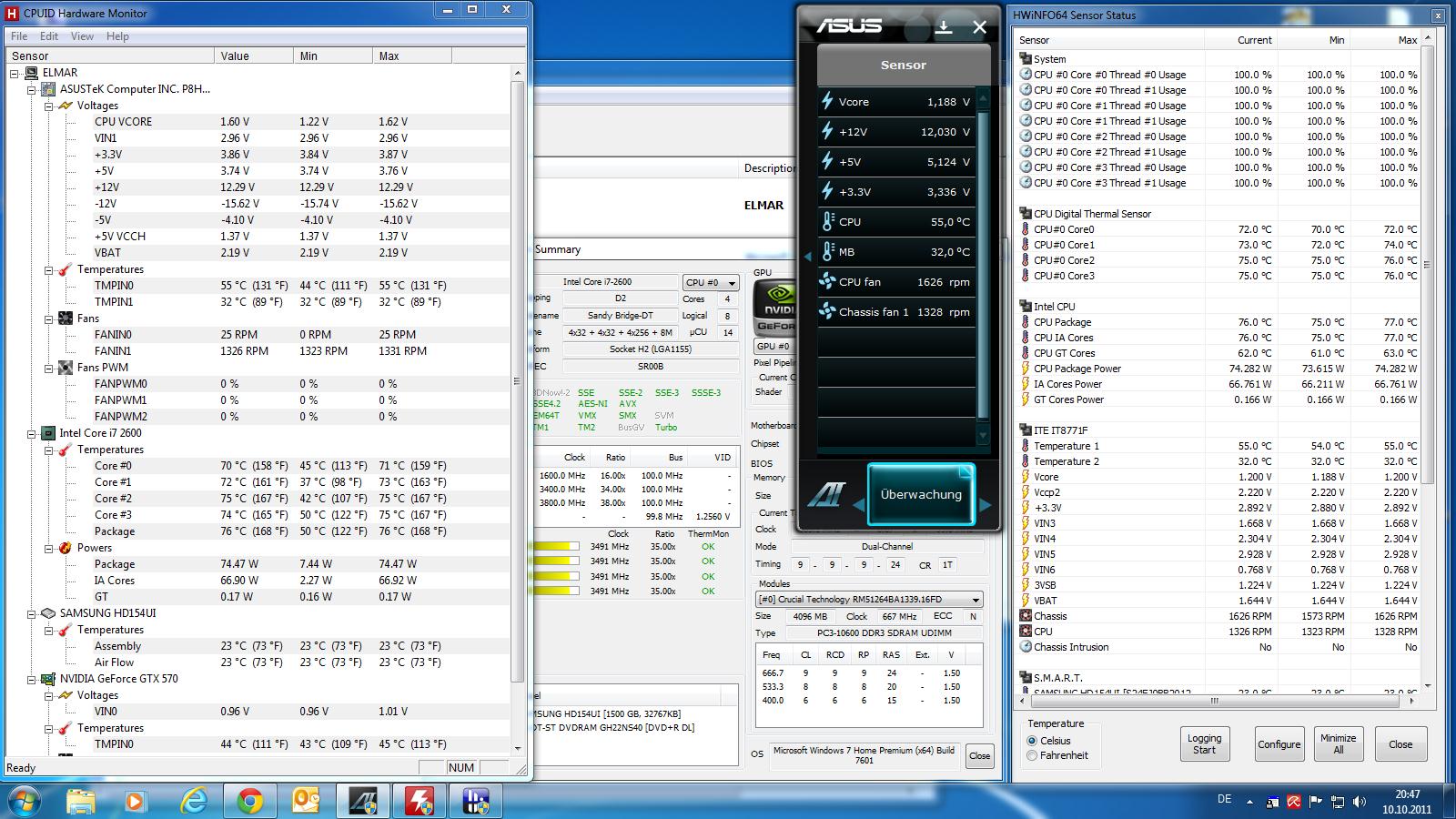
Task: Click the Chassis fan 1 icon in ASUS Sensor
Action: coord(827,312)
